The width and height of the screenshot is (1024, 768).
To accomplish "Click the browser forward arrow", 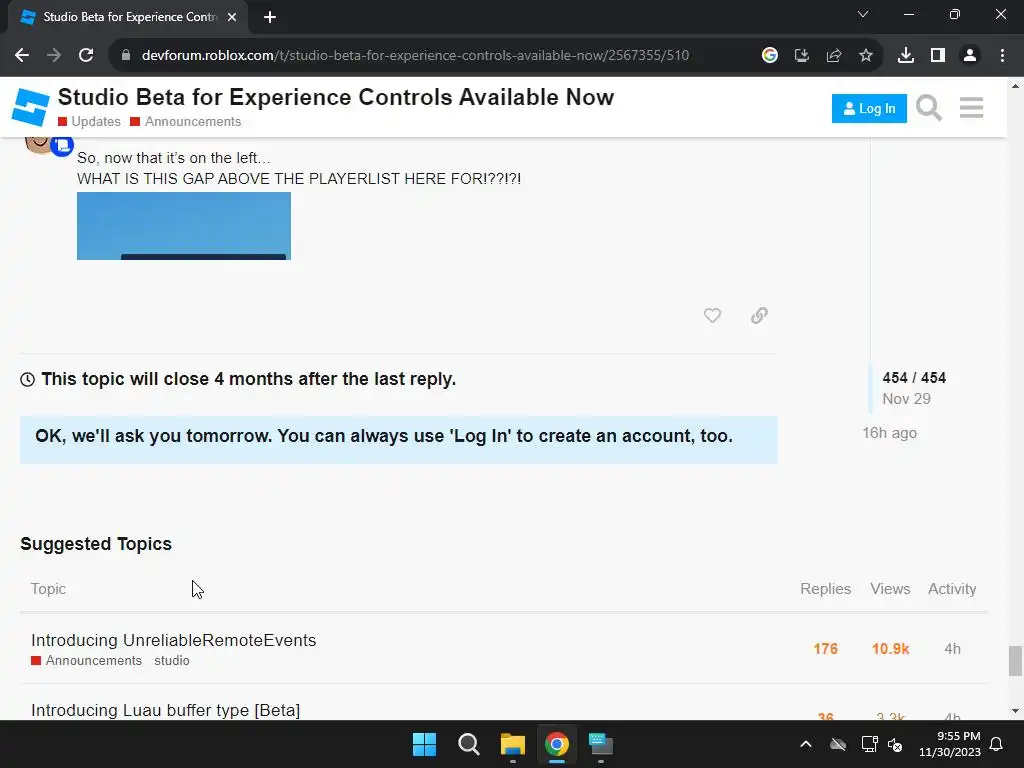I will [54, 55].
